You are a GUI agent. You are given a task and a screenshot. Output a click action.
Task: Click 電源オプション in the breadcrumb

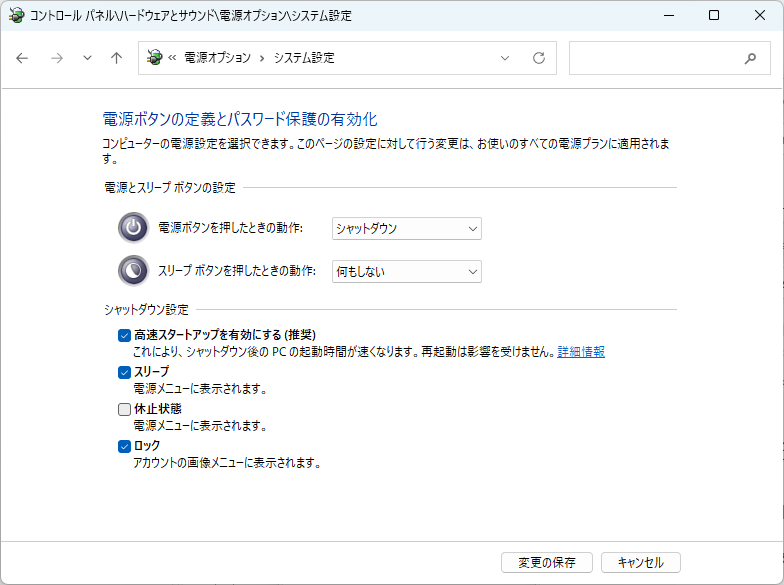tap(217, 58)
